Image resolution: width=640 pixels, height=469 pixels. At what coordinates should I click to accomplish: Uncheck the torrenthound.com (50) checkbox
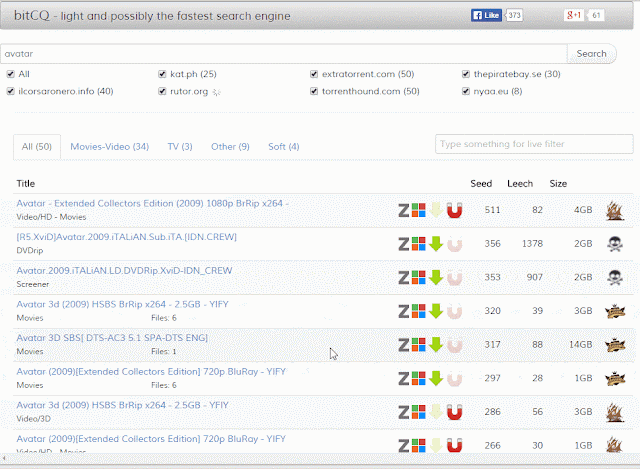(314, 91)
